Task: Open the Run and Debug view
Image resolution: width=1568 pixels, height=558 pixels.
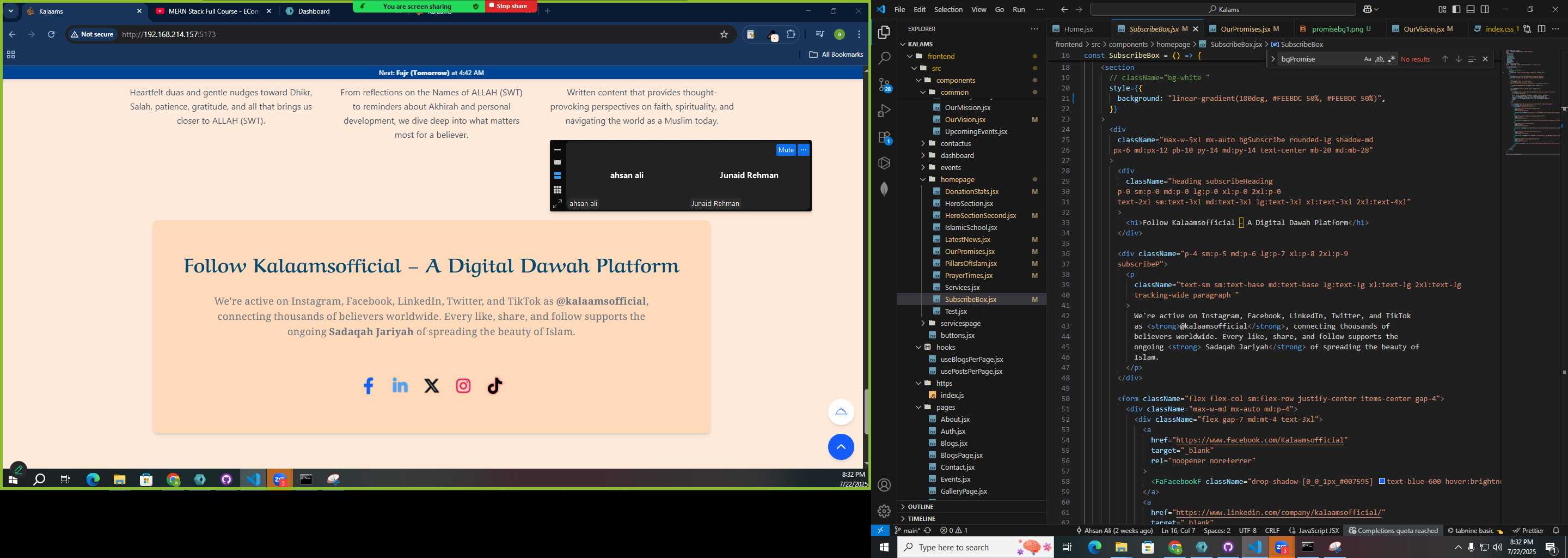Action: point(884,111)
